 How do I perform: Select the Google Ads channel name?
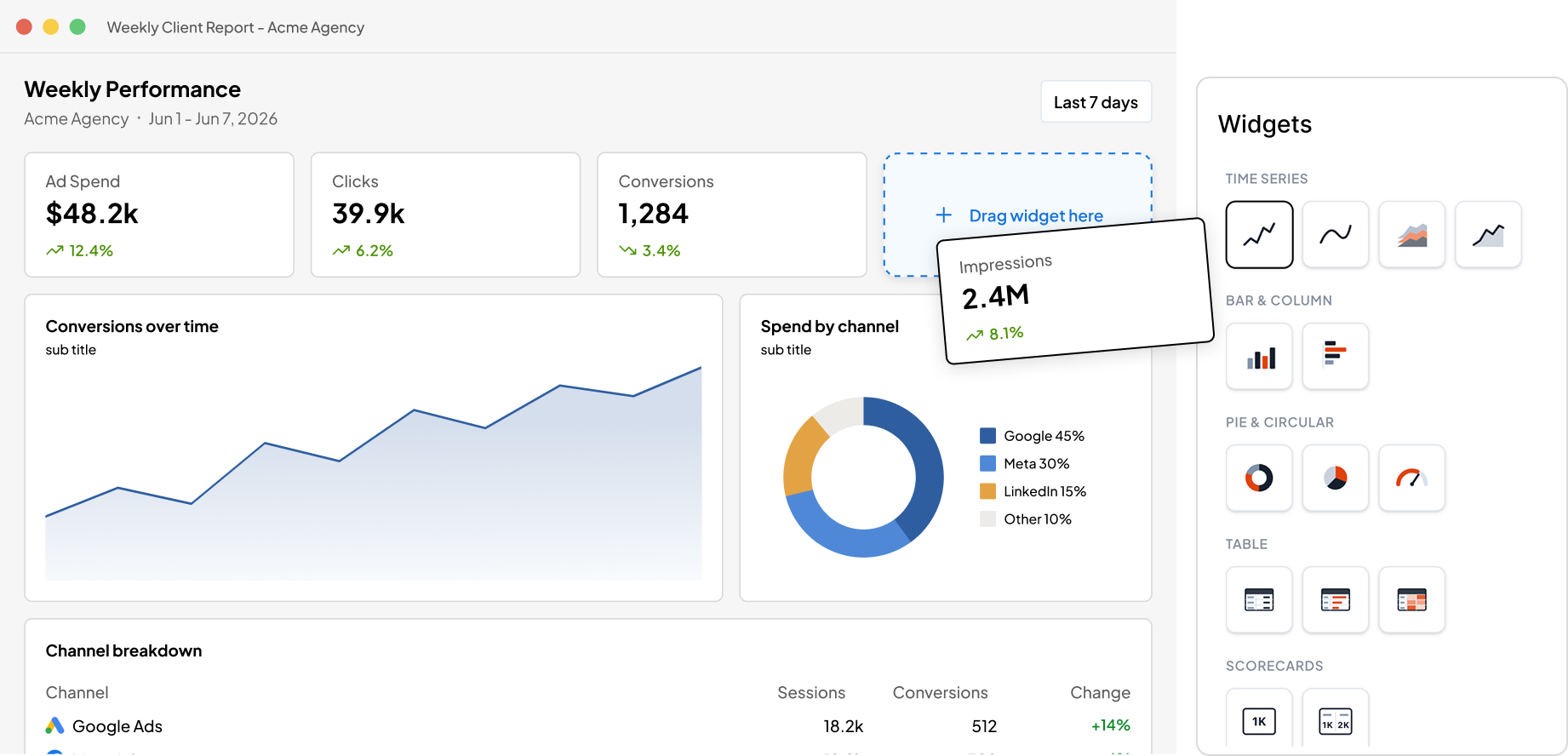coord(117,726)
